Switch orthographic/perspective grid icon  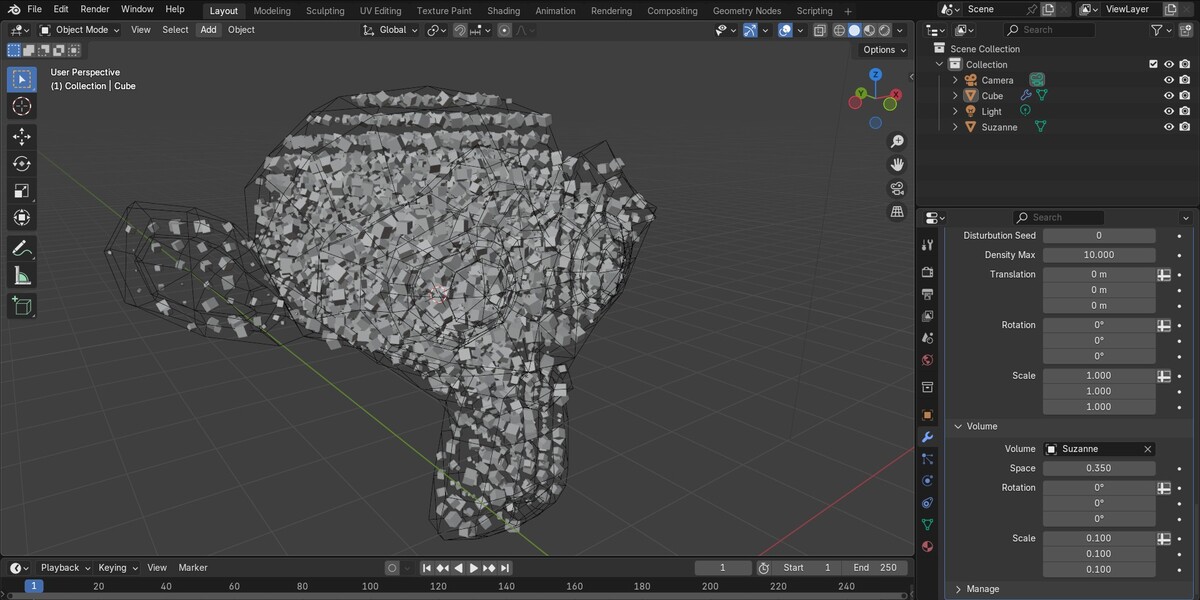coord(897,211)
